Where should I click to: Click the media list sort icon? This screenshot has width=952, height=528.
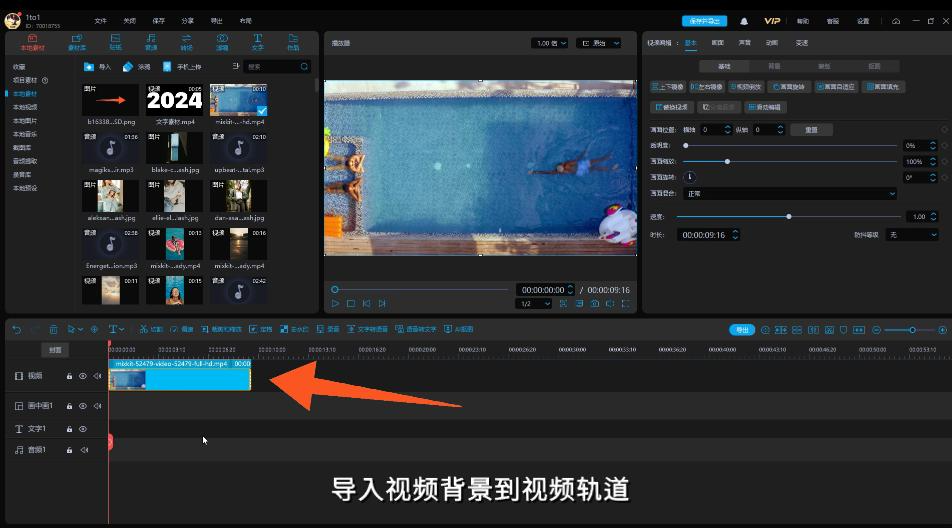click(236, 66)
